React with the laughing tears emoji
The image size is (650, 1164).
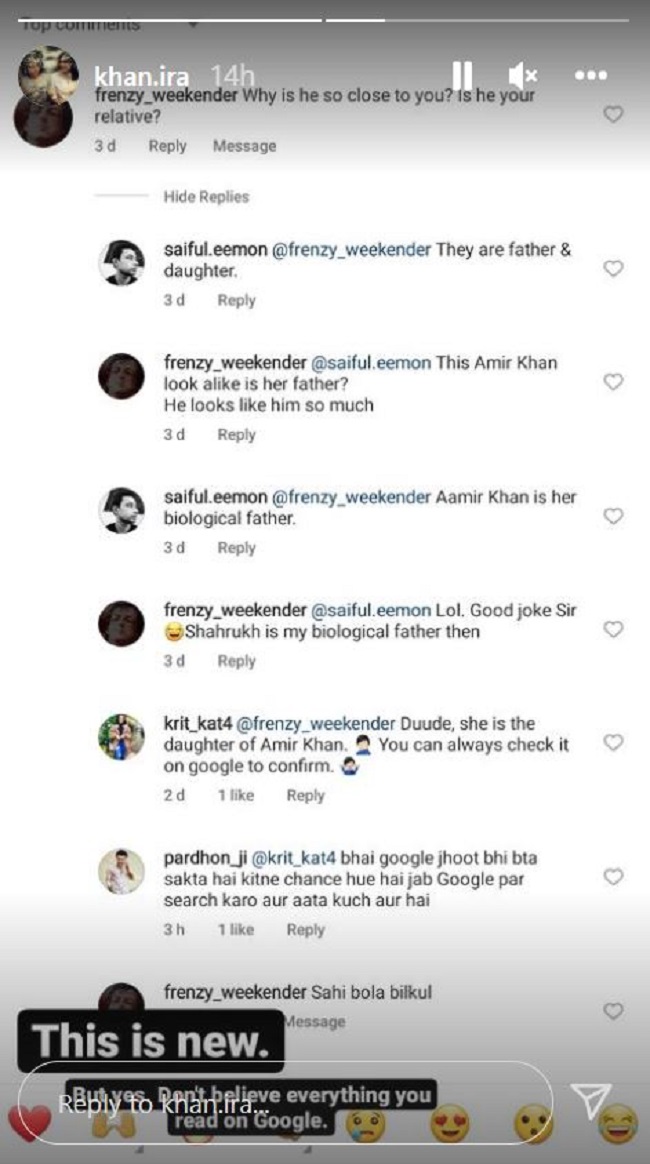[x=620, y=1126]
